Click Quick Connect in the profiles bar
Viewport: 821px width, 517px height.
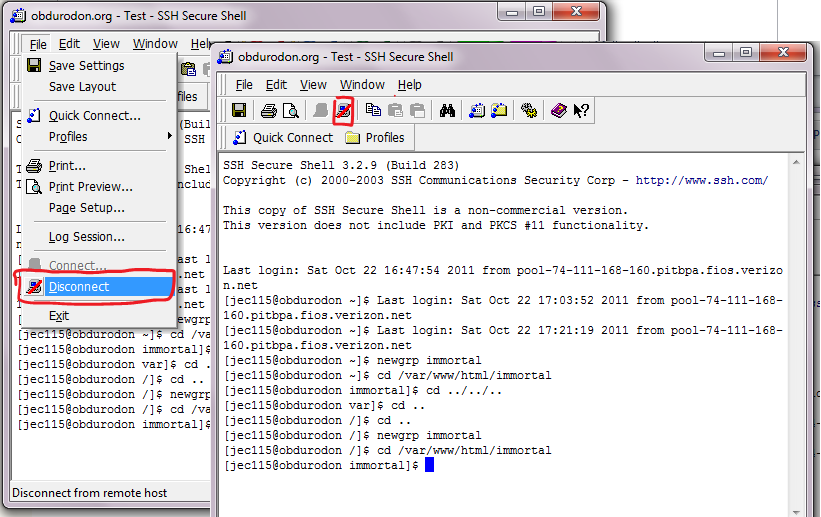coord(283,138)
